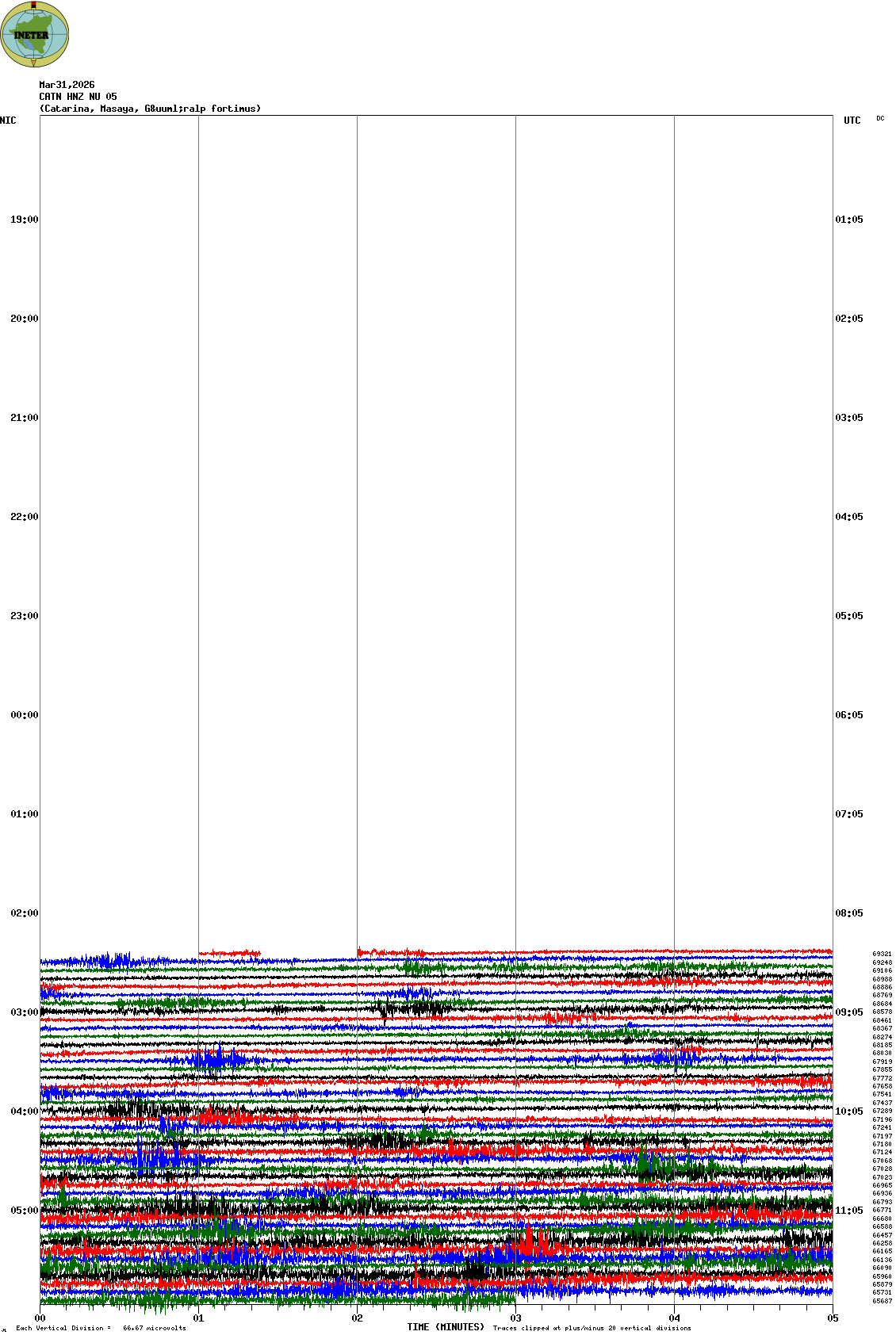896x1339 pixels.
Task: Click the large red spike near minute 03
Action: pos(530,1238)
